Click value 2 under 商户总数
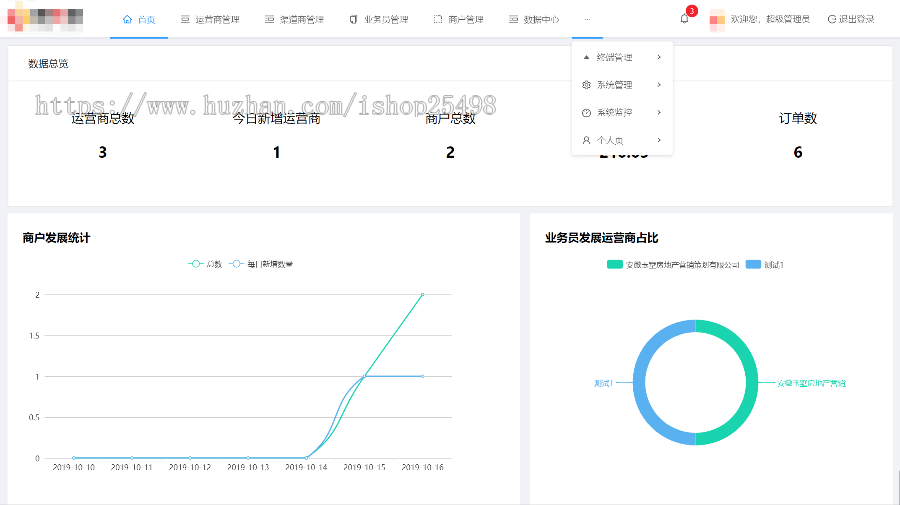The height and width of the screenshot is (505, 900). click(451, 152)
